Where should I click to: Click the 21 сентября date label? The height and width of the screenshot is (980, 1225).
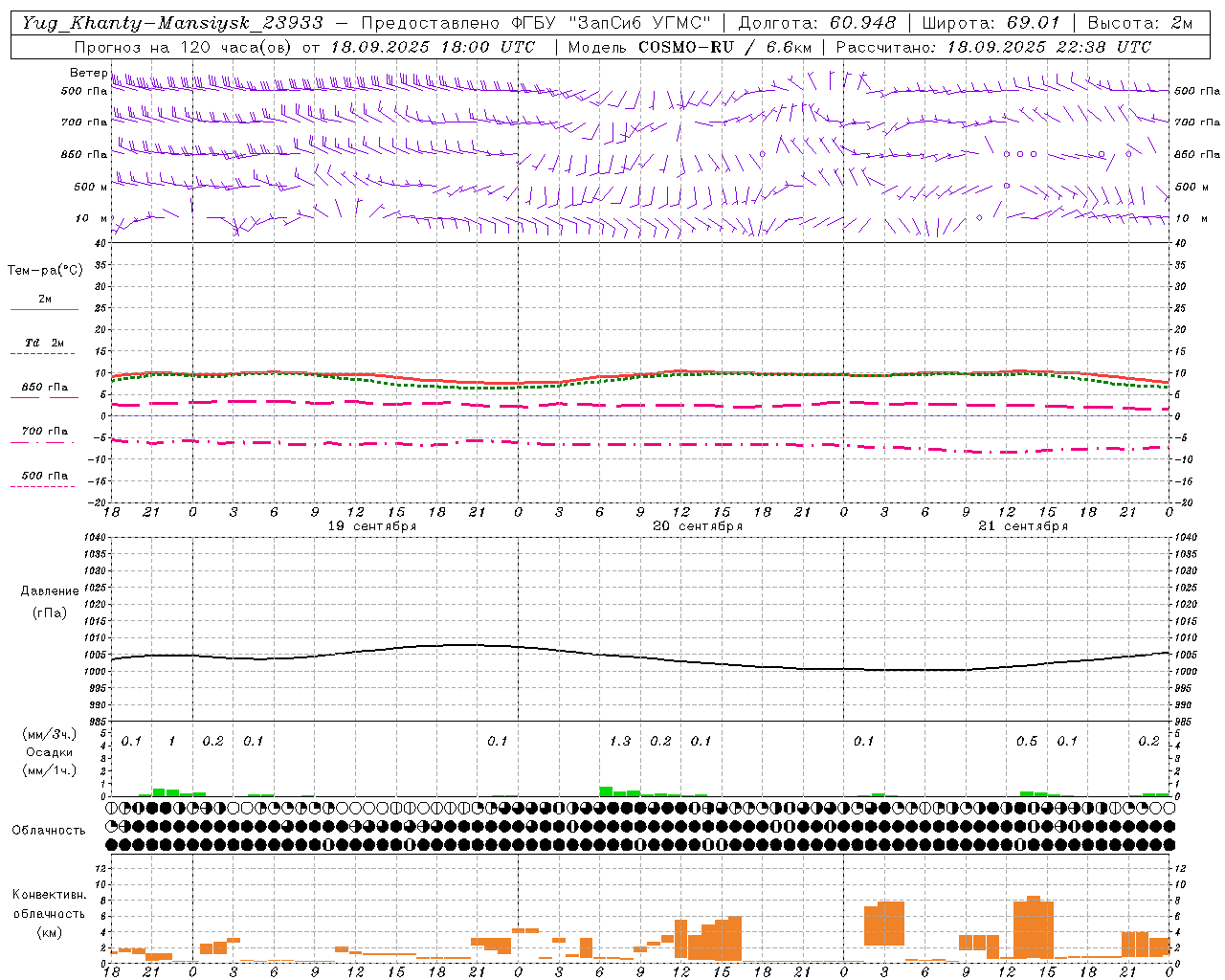pyautogui.click(x=1023, y=526)
